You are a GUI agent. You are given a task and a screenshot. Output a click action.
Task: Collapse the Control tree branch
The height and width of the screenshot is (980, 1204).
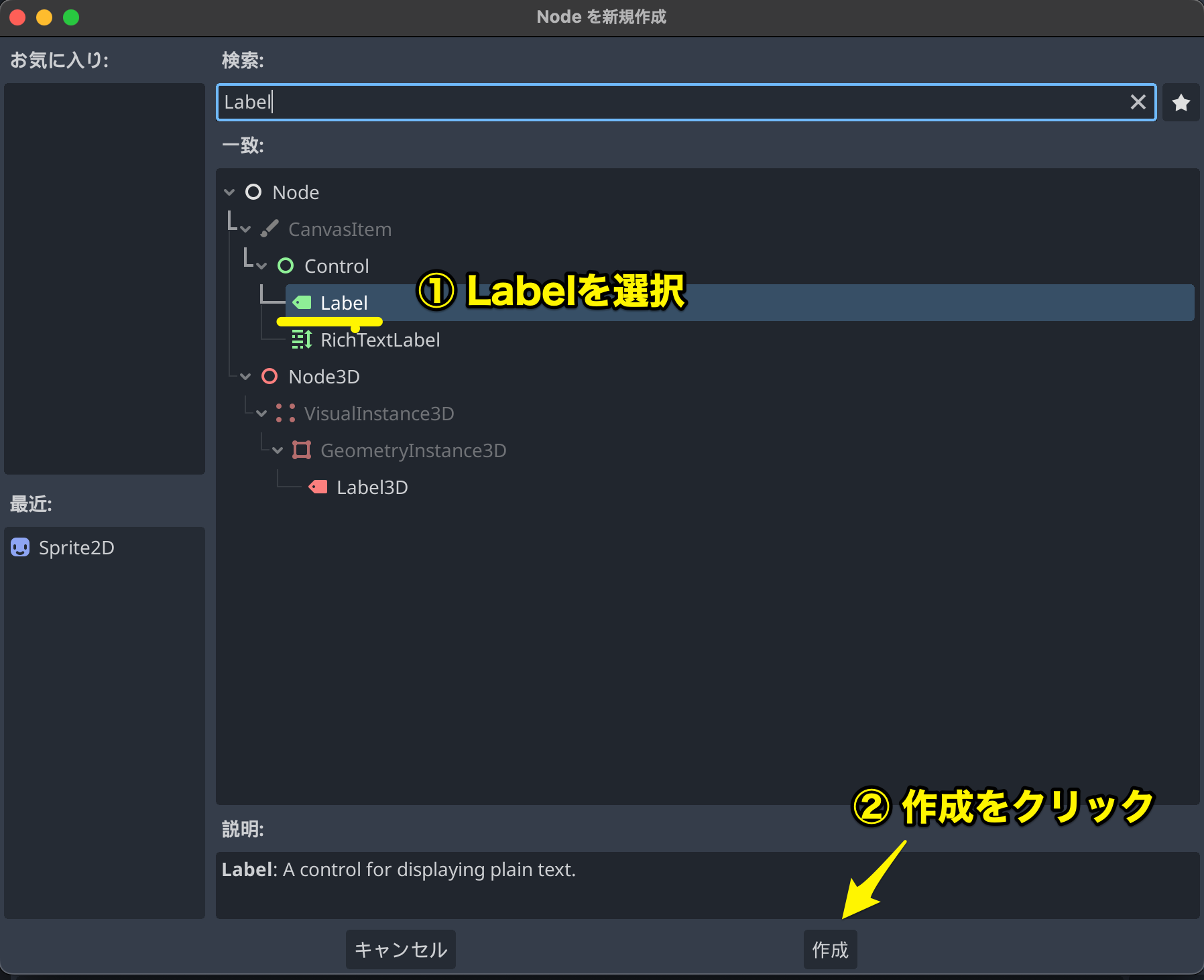tap(261, 265)
